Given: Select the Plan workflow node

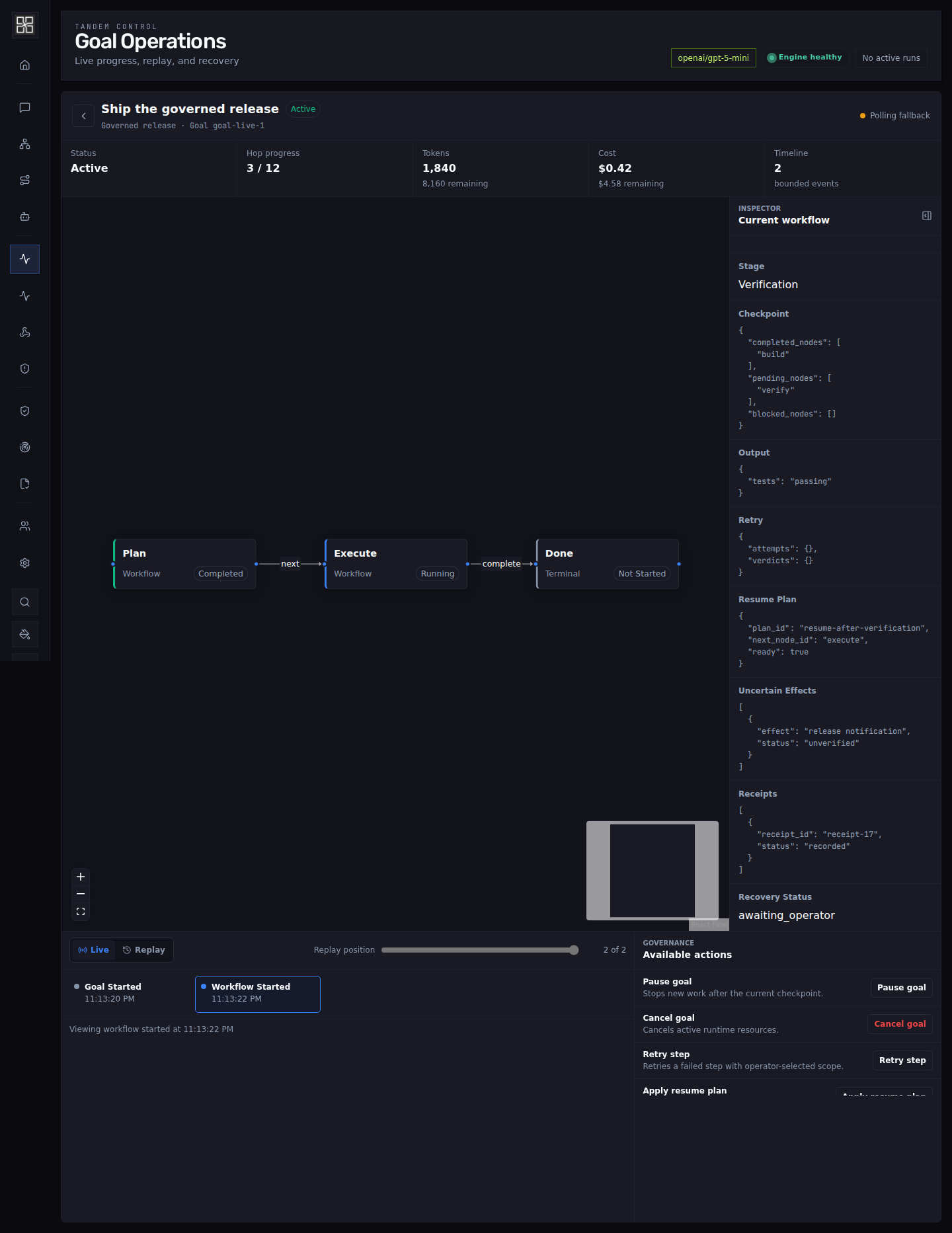Looking at the screenshot, I should tap(184, 564).
